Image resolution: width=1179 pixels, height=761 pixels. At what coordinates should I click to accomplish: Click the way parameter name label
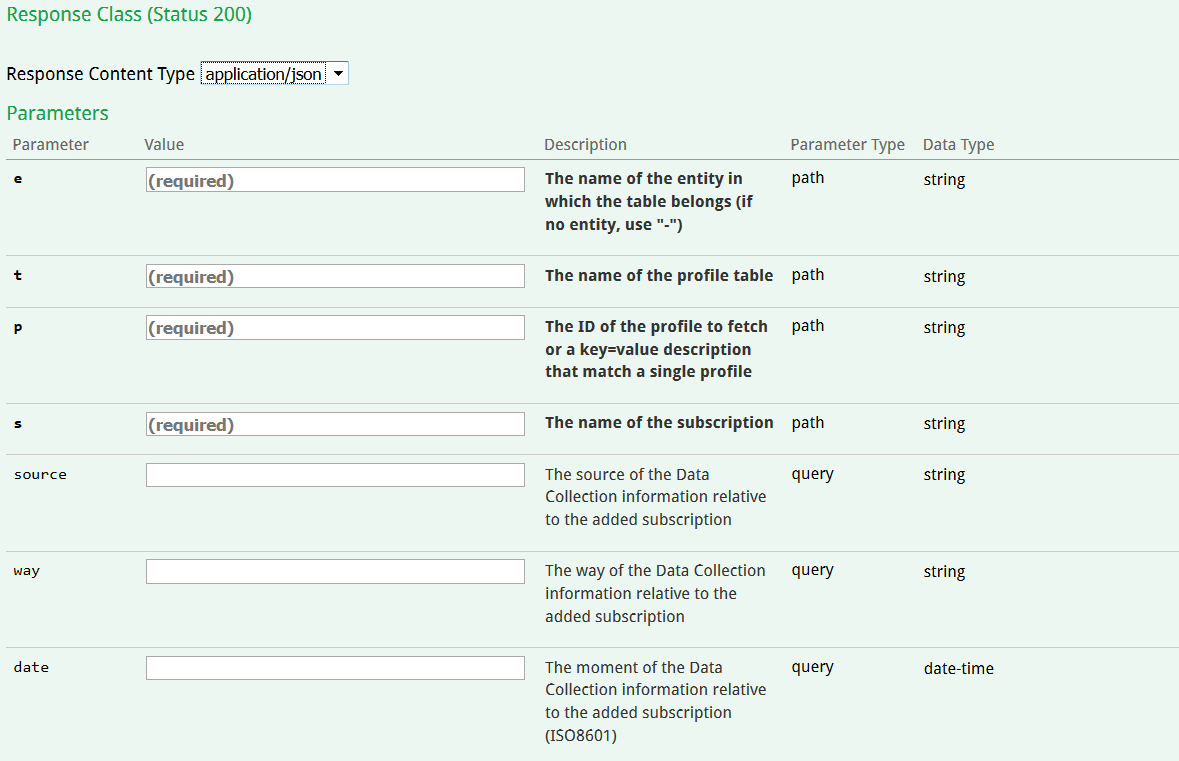(x=27, y=571)
